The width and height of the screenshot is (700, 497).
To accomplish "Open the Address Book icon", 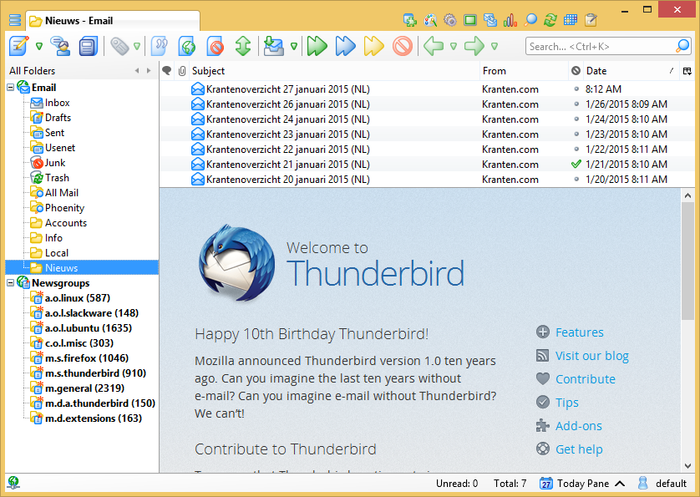I will pos(88,46).
